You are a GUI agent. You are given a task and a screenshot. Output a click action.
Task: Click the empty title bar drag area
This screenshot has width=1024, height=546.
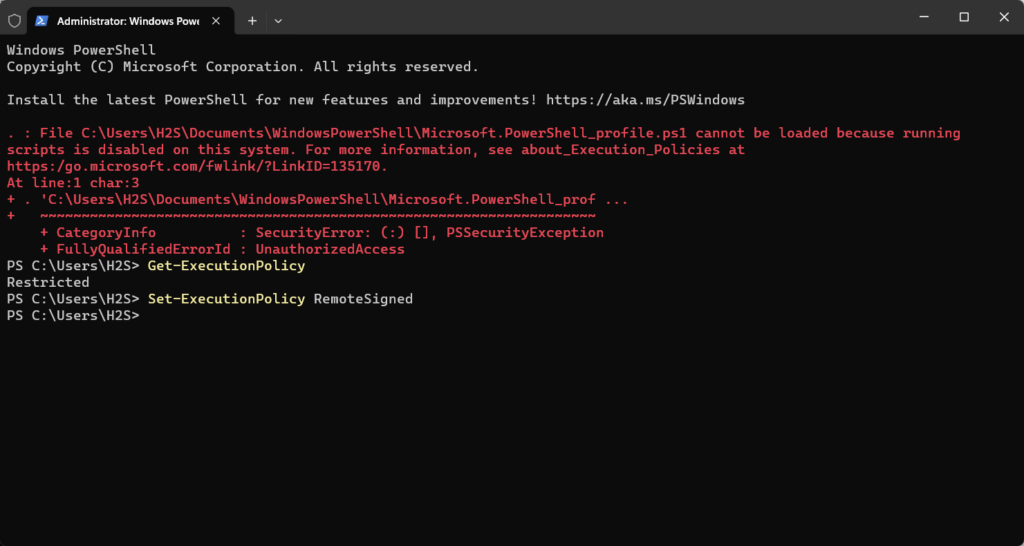(x=600, y=17)
